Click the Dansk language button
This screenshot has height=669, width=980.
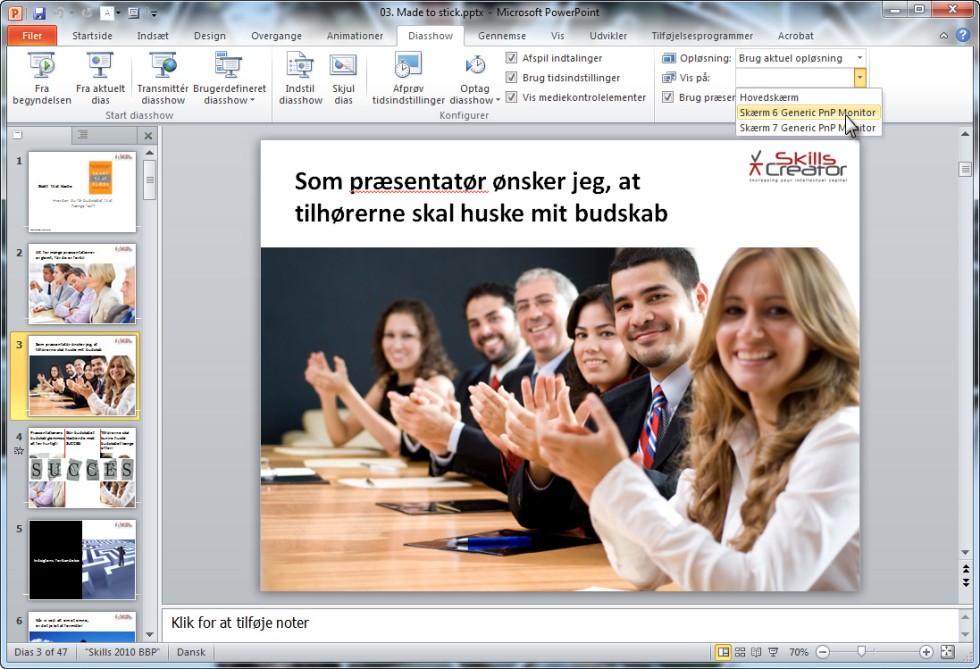pyautogui.click(x=190, y=651)
